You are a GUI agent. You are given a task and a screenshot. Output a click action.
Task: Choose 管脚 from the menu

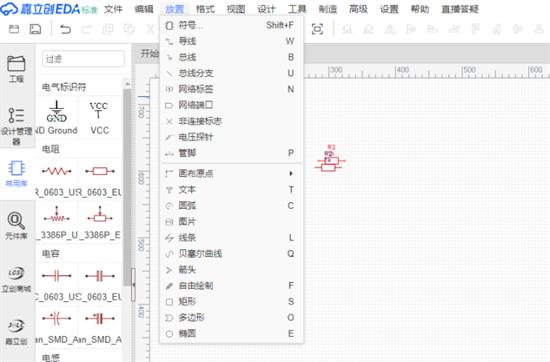232,153
